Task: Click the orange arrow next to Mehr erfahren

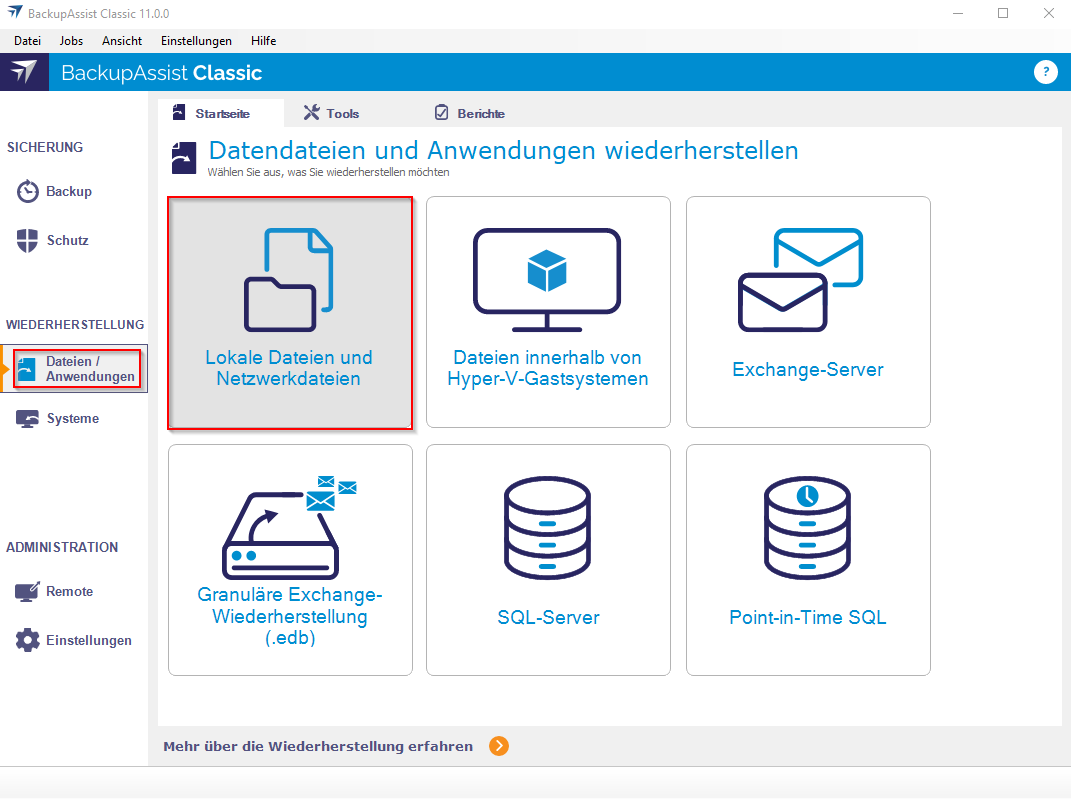Action: (x=499, y=746)
